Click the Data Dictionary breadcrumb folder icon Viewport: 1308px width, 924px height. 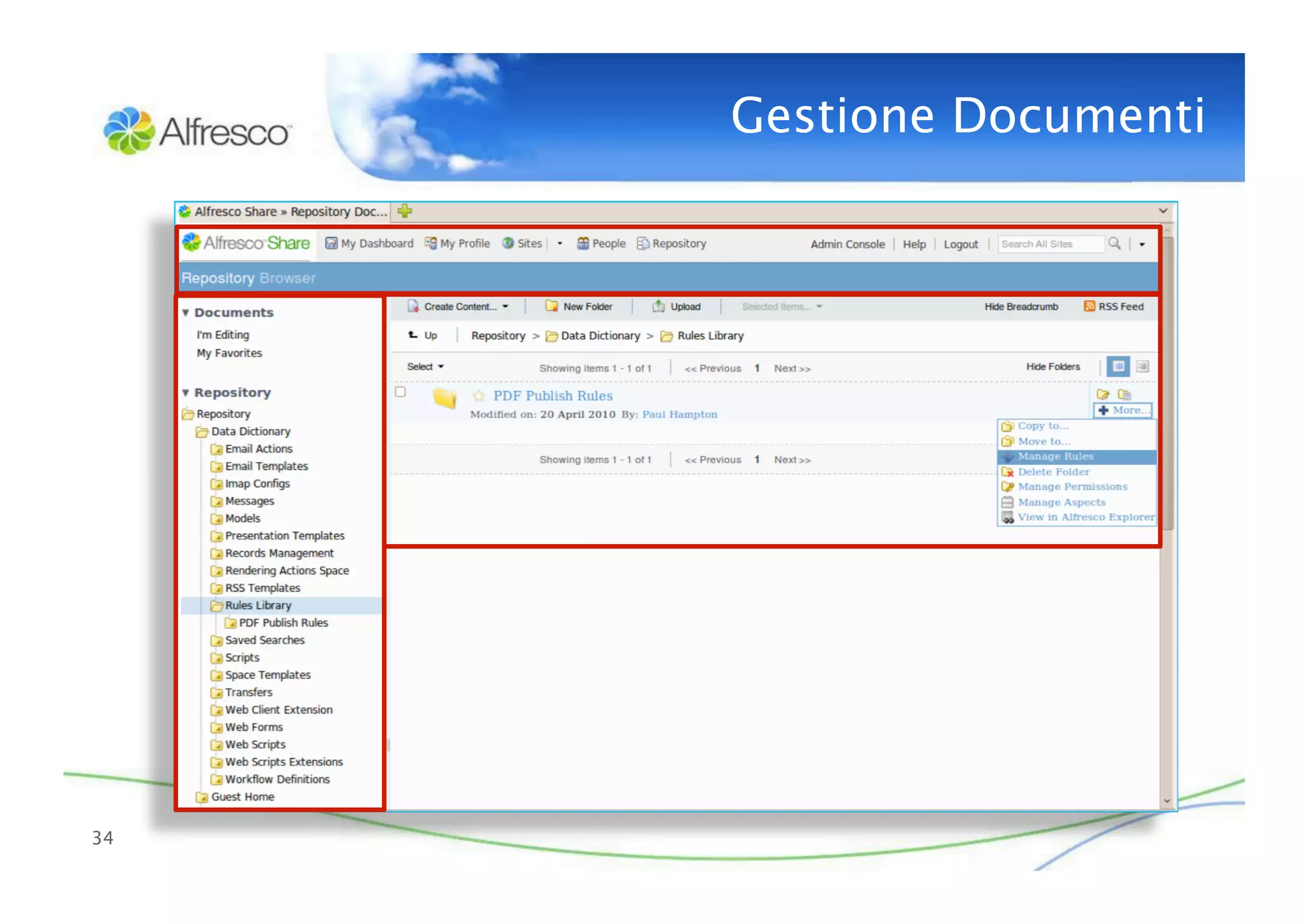coord(552,336)
